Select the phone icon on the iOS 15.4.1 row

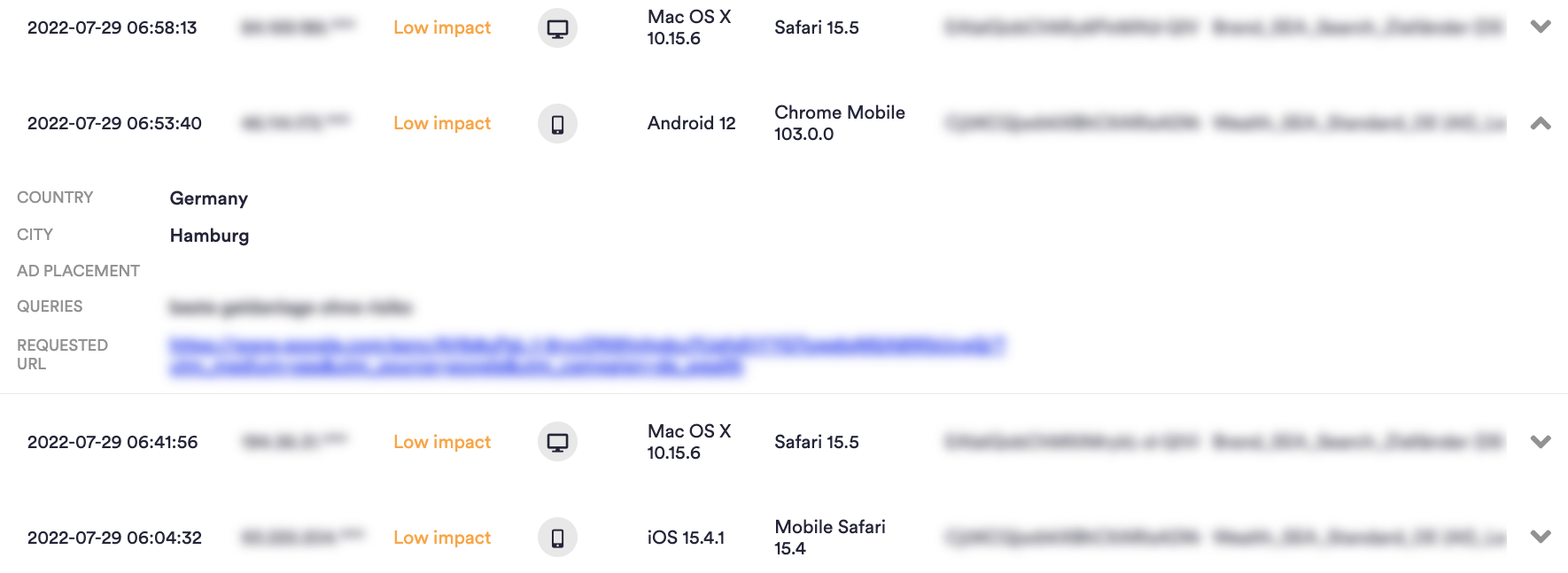pos(556,537)
